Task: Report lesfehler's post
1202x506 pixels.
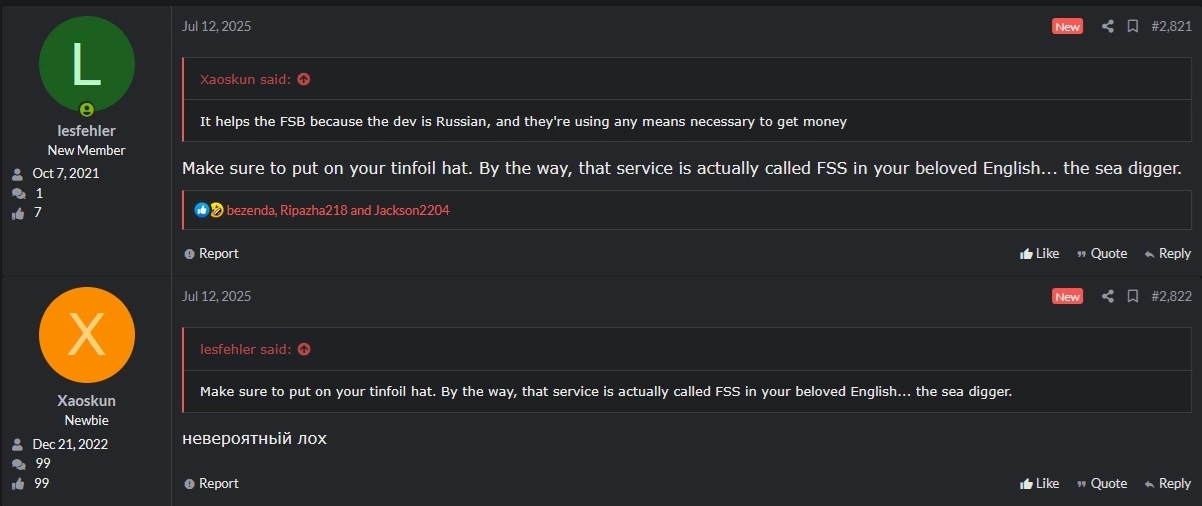Action: coord(211,254)
